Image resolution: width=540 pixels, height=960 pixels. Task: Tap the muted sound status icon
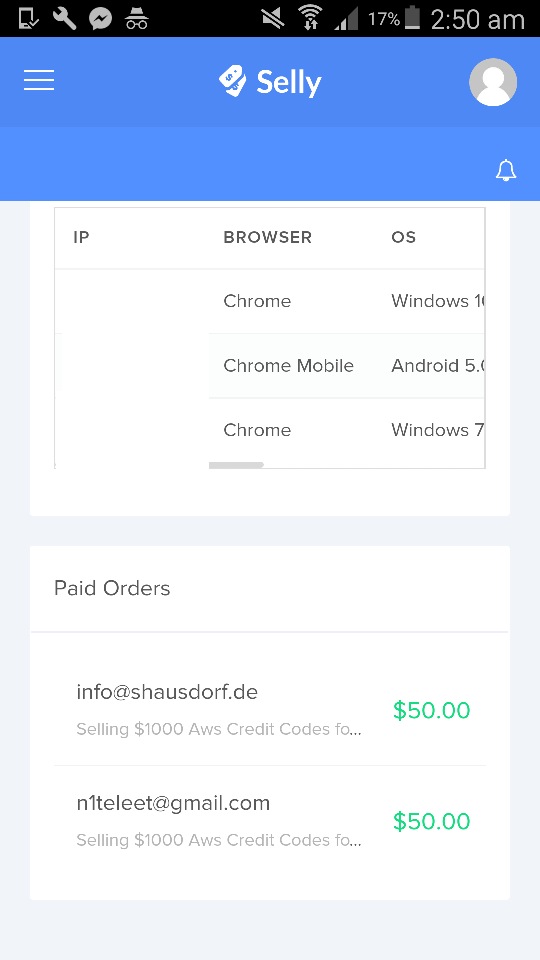tap(273, 19)
